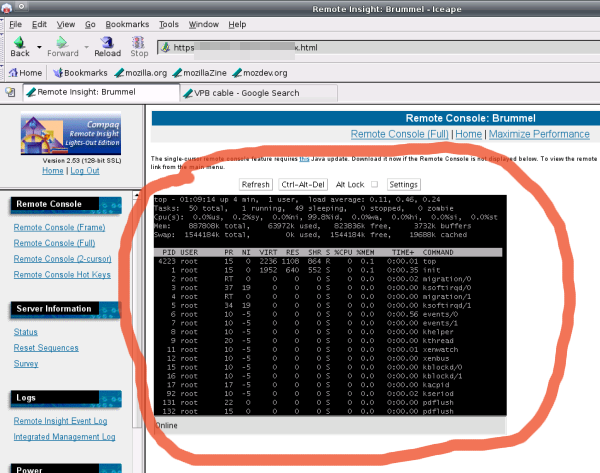This screenshot has width=600, height=473.
Task: Click the Back navigation icon
Action: (20, 47)
